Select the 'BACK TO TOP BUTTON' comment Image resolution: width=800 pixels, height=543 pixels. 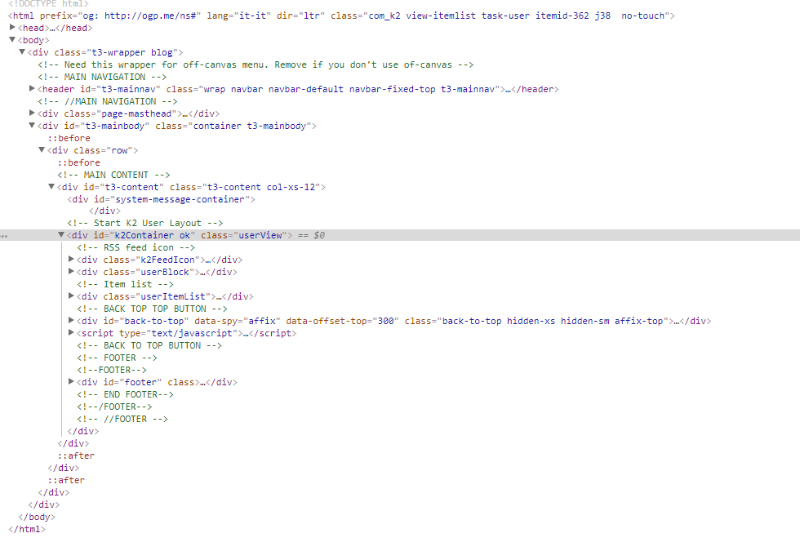[149, 345]
